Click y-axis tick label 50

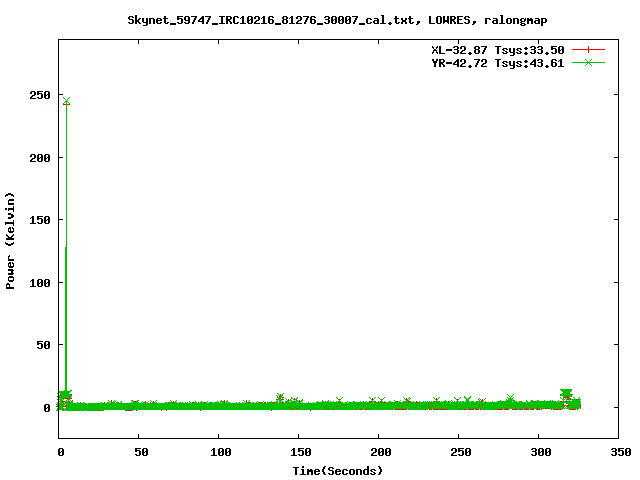(44, 345)
